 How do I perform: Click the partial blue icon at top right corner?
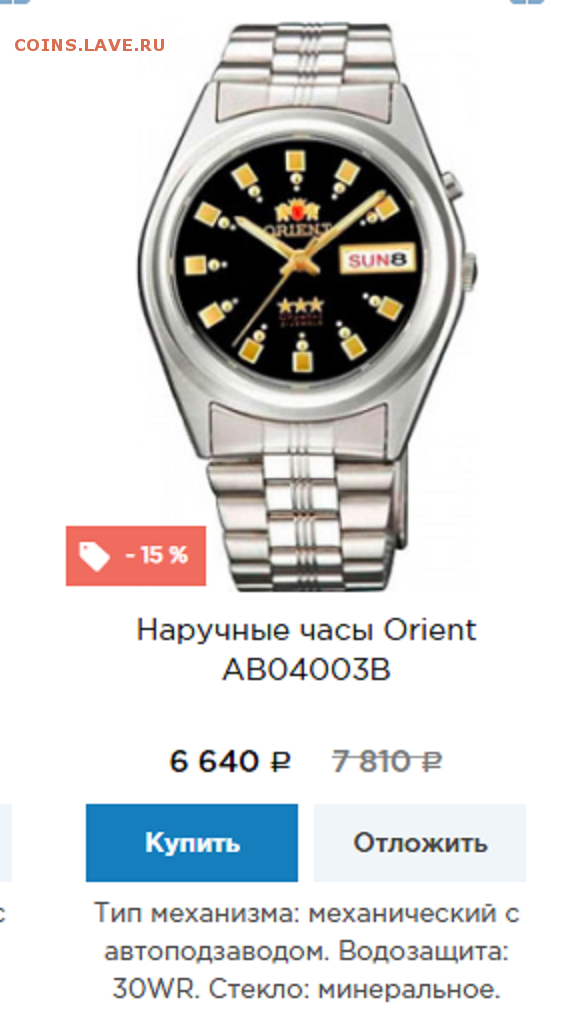point(527,2)
